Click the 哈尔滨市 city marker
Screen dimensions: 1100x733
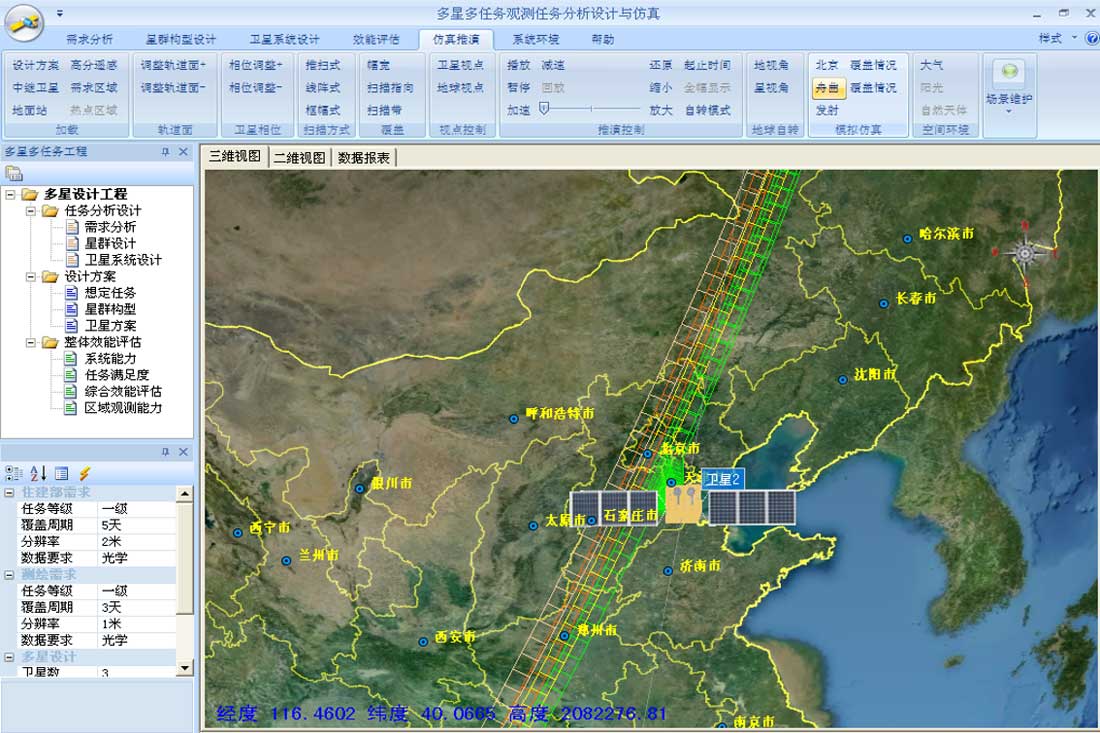pos(907,238)
